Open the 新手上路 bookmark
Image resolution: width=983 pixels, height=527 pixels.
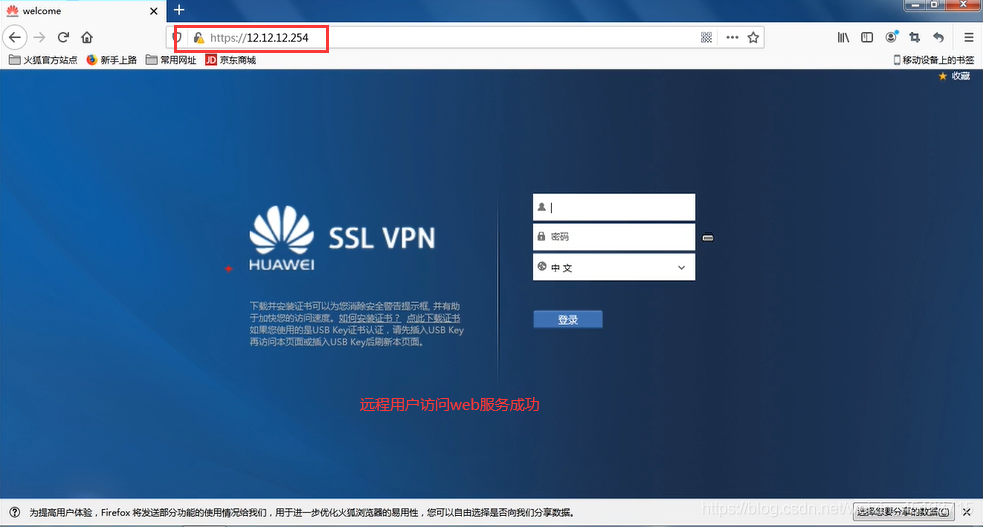coord(112,60)
